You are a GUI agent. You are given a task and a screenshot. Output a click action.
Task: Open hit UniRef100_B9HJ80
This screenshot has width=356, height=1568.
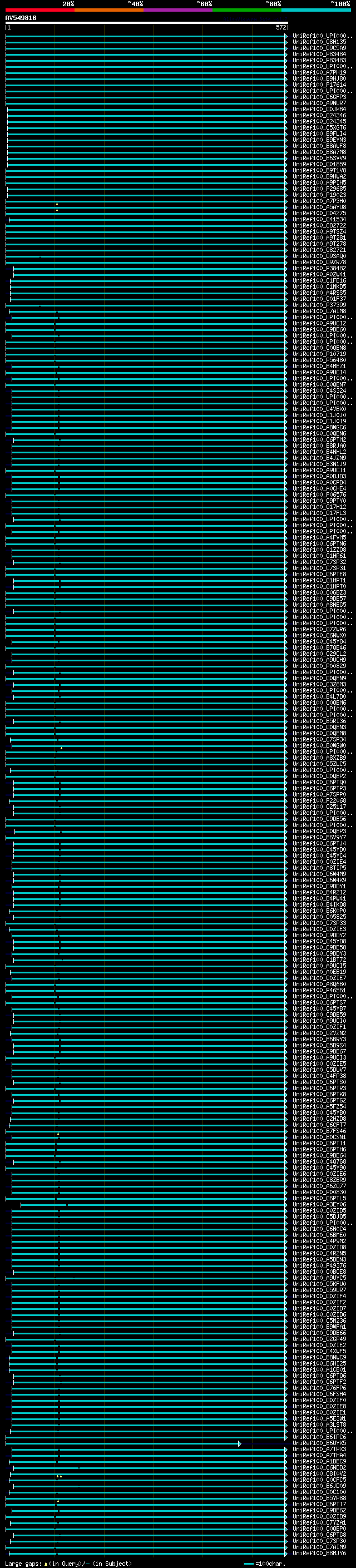tap(319, 78)
